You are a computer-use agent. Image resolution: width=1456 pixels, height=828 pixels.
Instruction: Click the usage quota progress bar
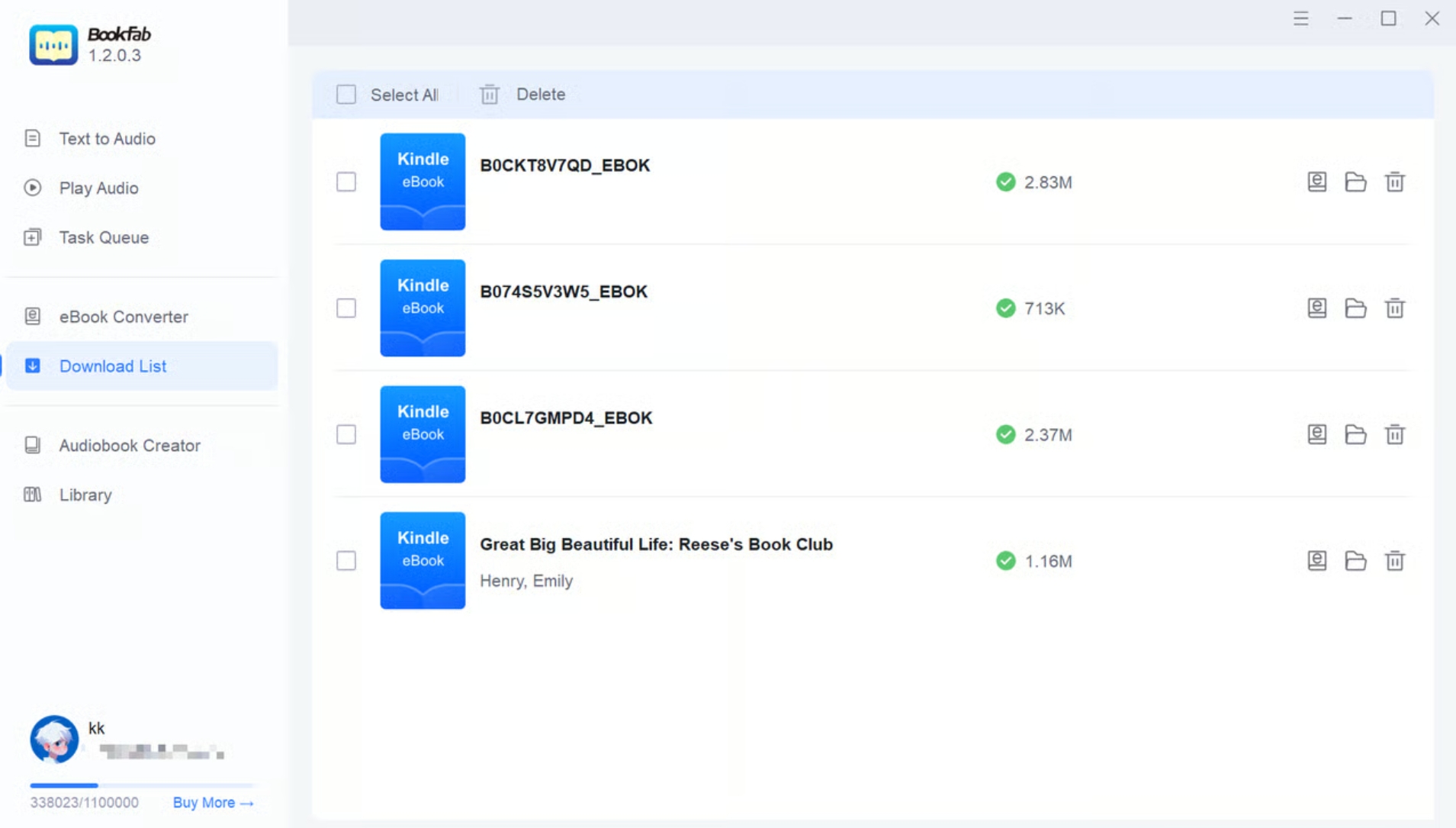[140, 785]
